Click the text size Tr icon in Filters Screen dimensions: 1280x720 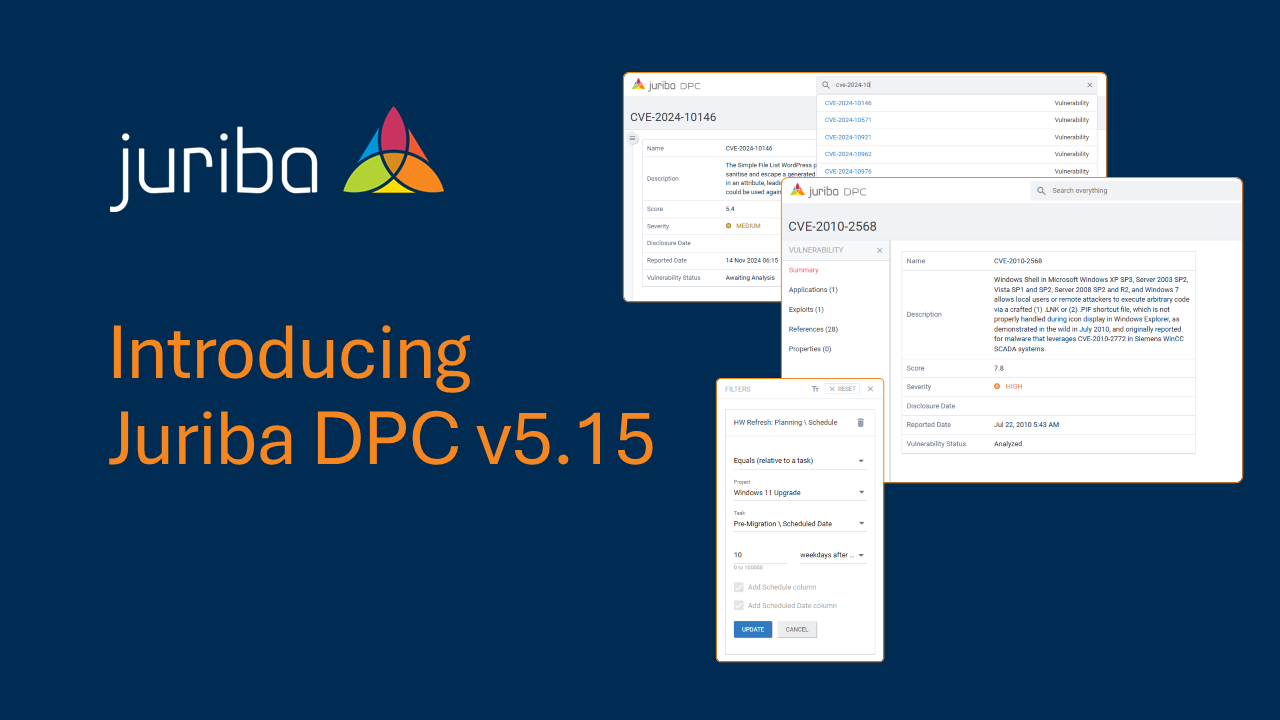click(x=815, y=389)
